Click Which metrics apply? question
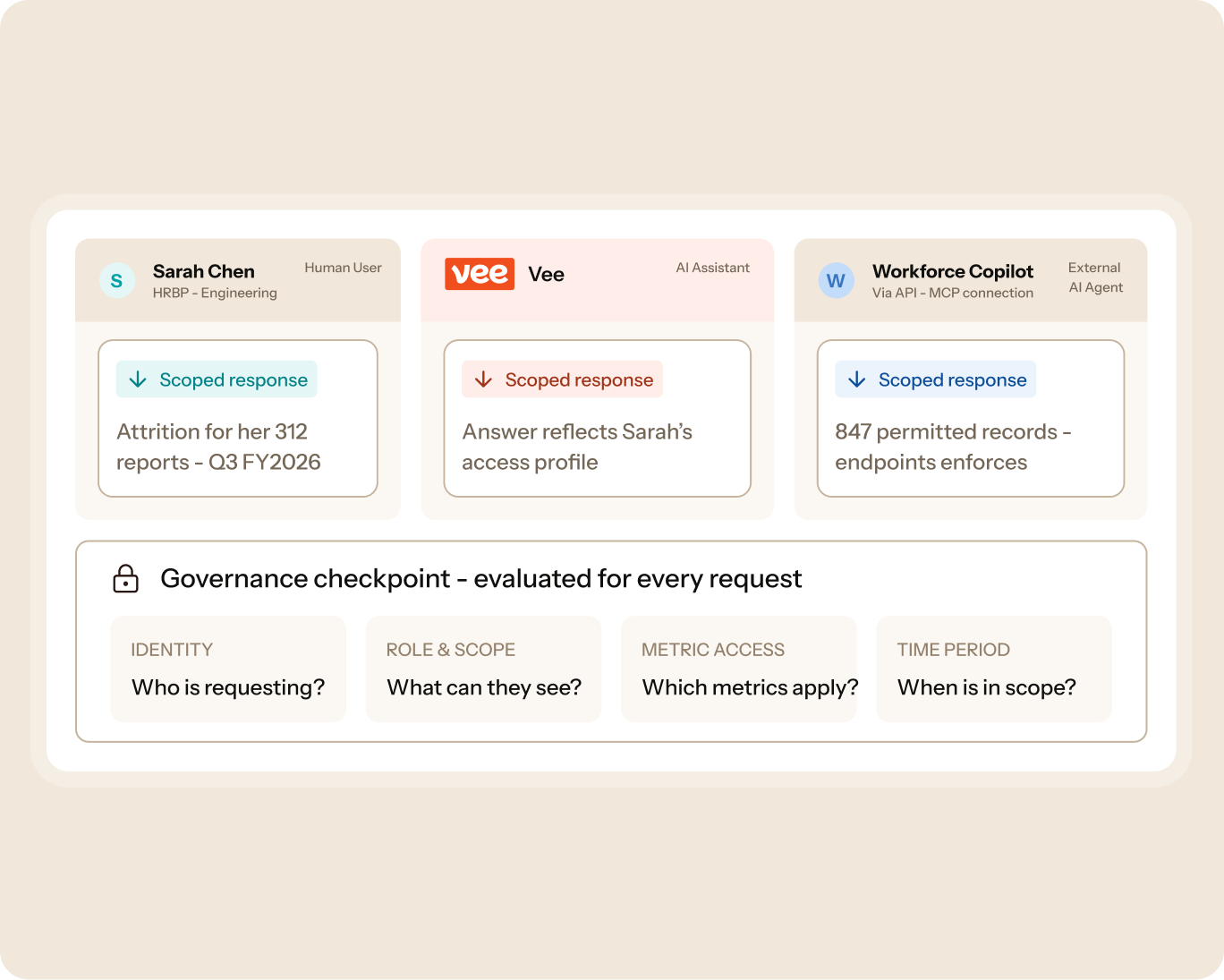The height and width of the screenshot is (980, 1224). pyautogui.click(x=750, y=687)
